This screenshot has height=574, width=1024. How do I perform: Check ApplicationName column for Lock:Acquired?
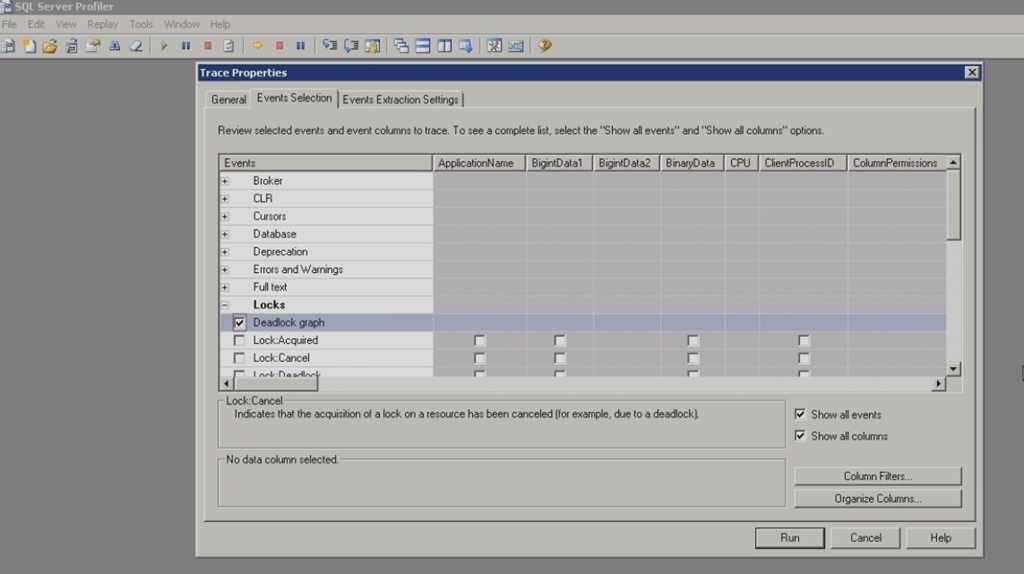tap(479, 340)
